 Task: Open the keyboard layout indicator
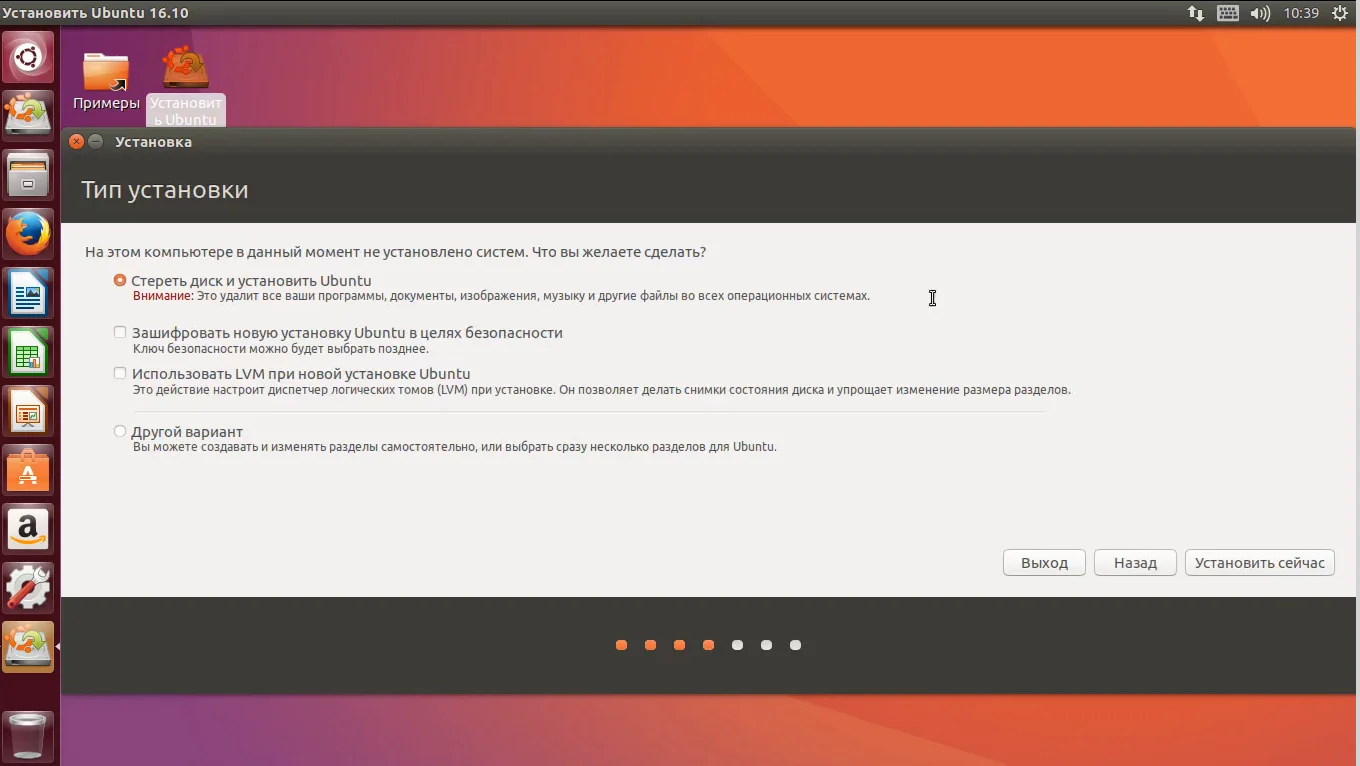click(1228, 13)
